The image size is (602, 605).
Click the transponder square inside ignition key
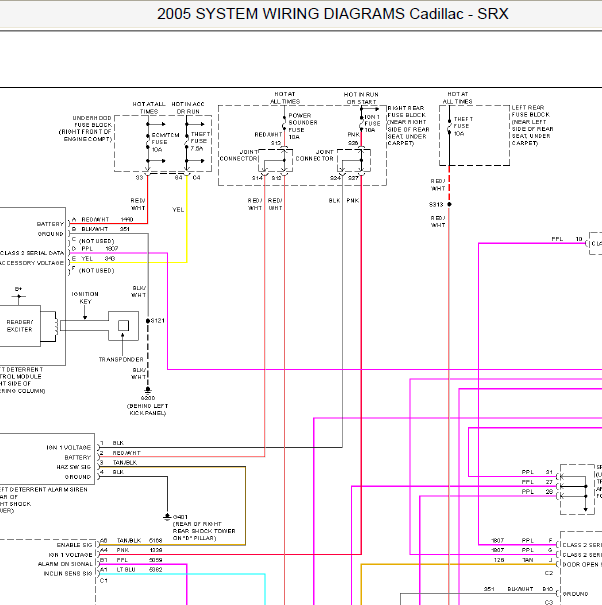[123, 326]
